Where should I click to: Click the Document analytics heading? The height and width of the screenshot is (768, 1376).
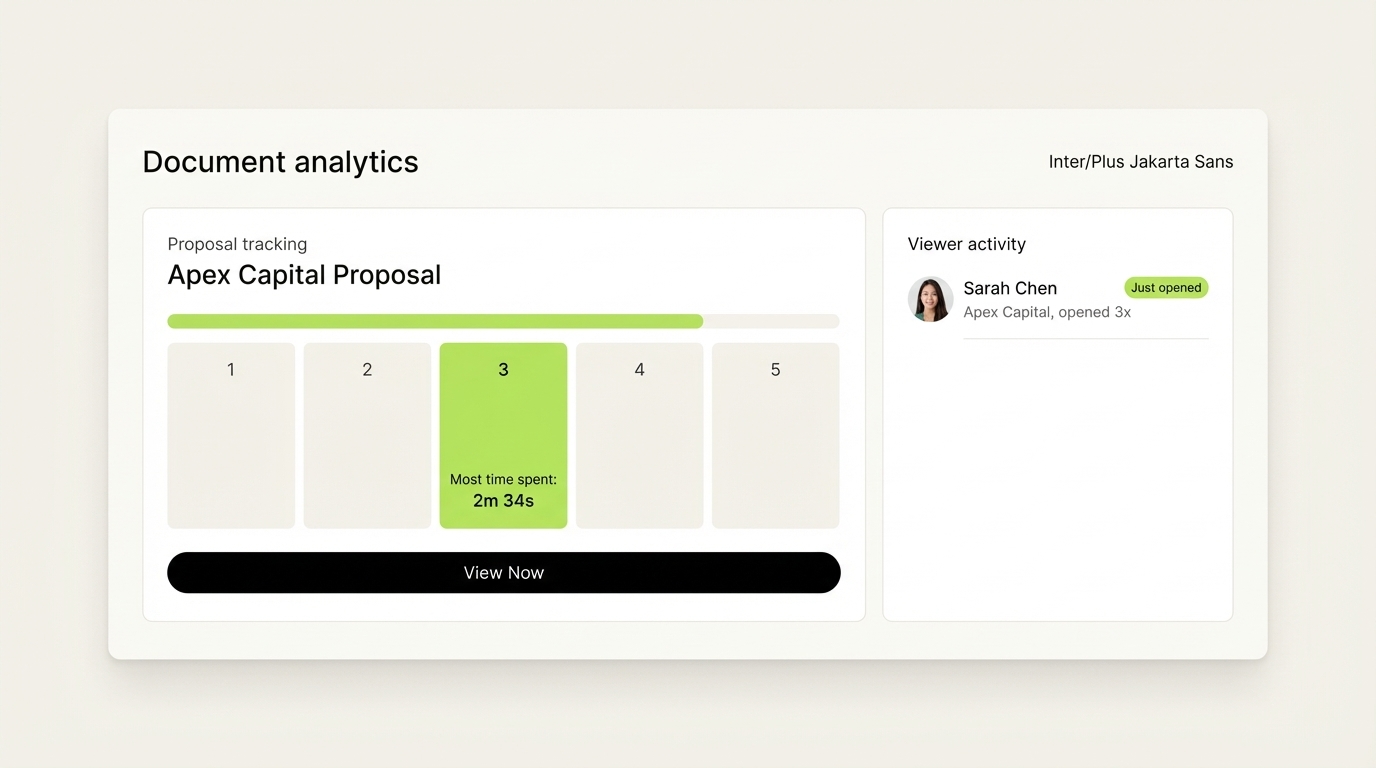pyautogui.click(x=281, y=161)
